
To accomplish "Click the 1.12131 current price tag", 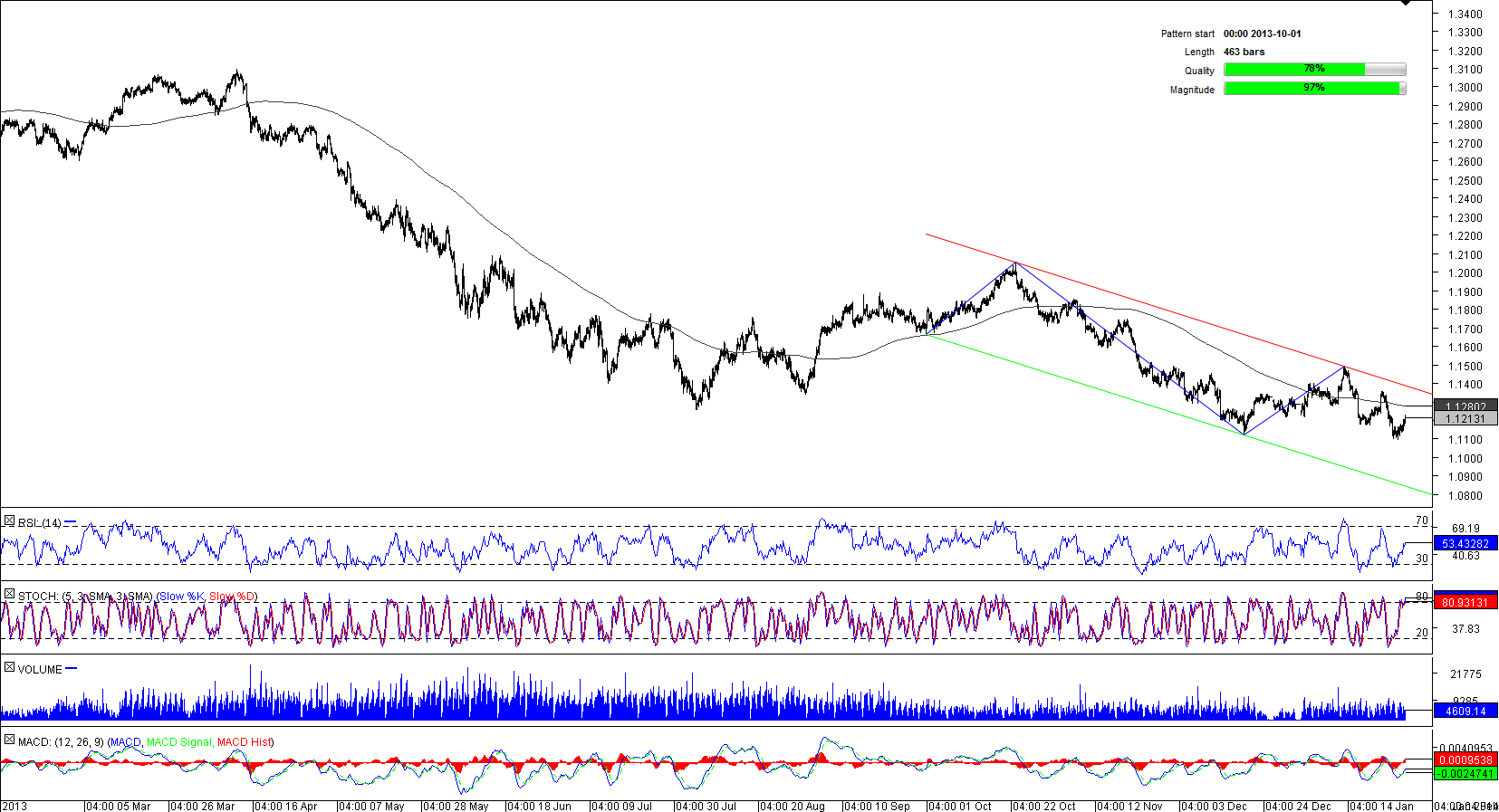I will 1465,419.
